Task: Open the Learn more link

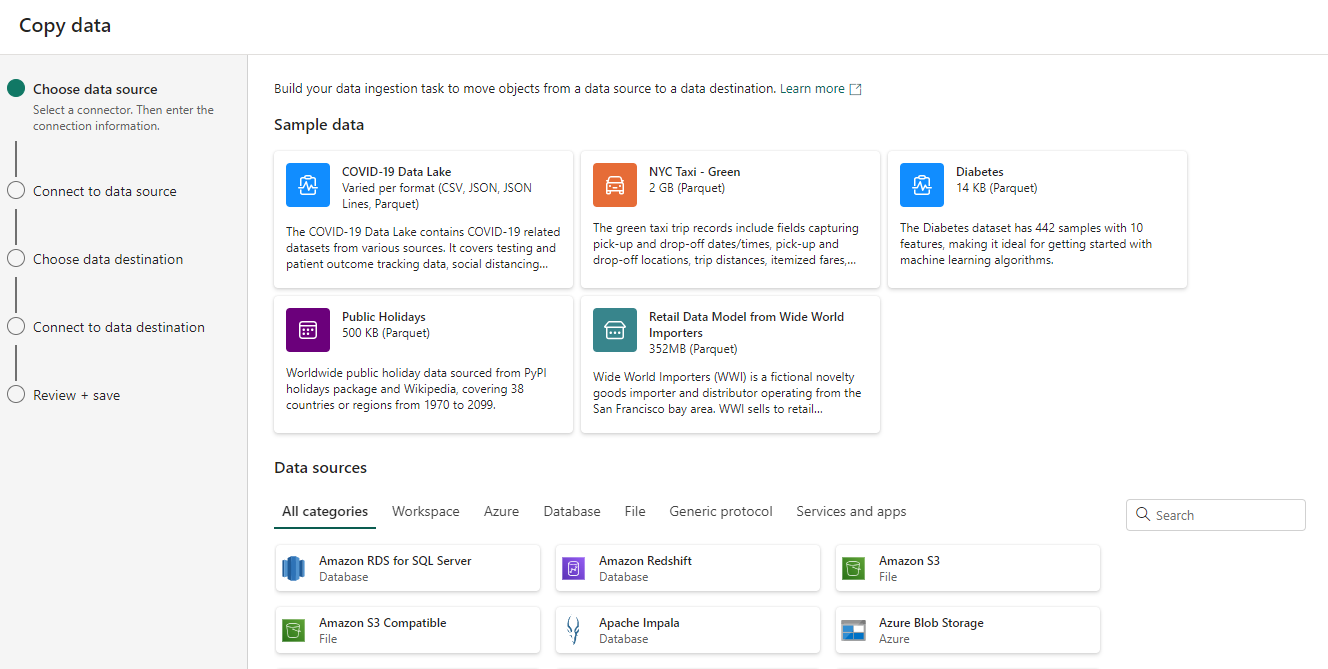Action: coord(812,89)
